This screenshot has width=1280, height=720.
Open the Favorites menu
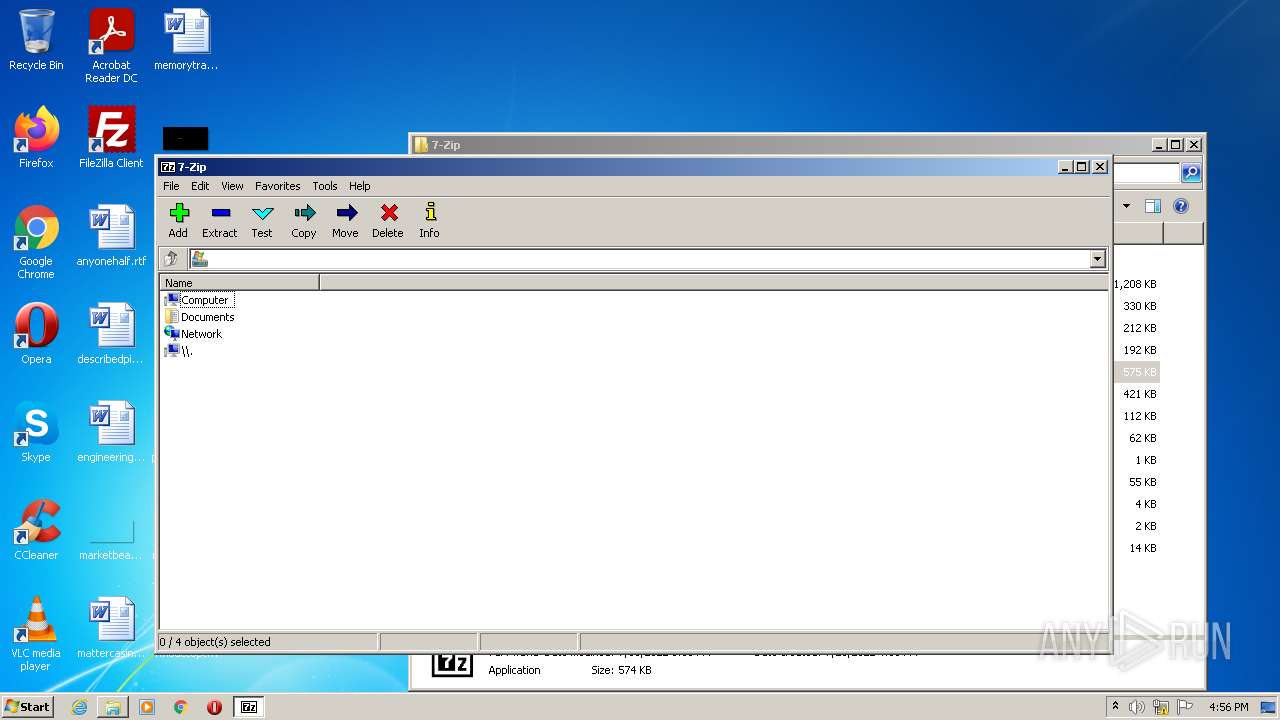click(277, 186)
